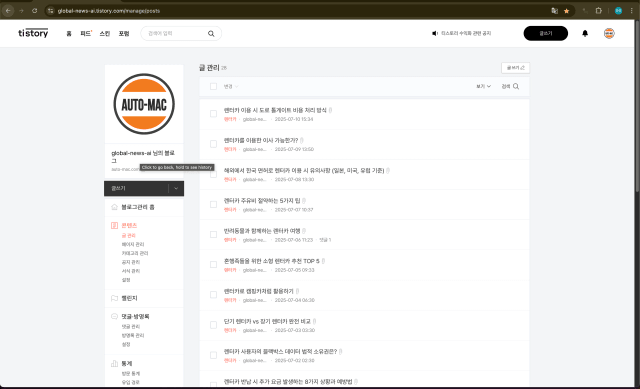Open the 2025-07-02 post about 블랙박스 데이터
This screenshot has width=640, height=389.
280,351
